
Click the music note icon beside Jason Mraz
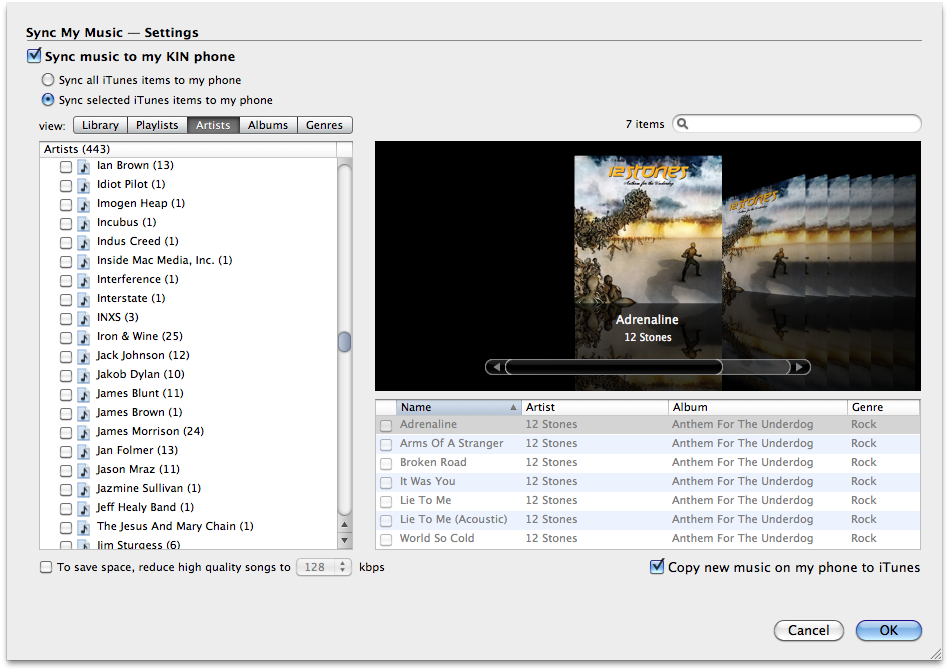coord(84,470)
